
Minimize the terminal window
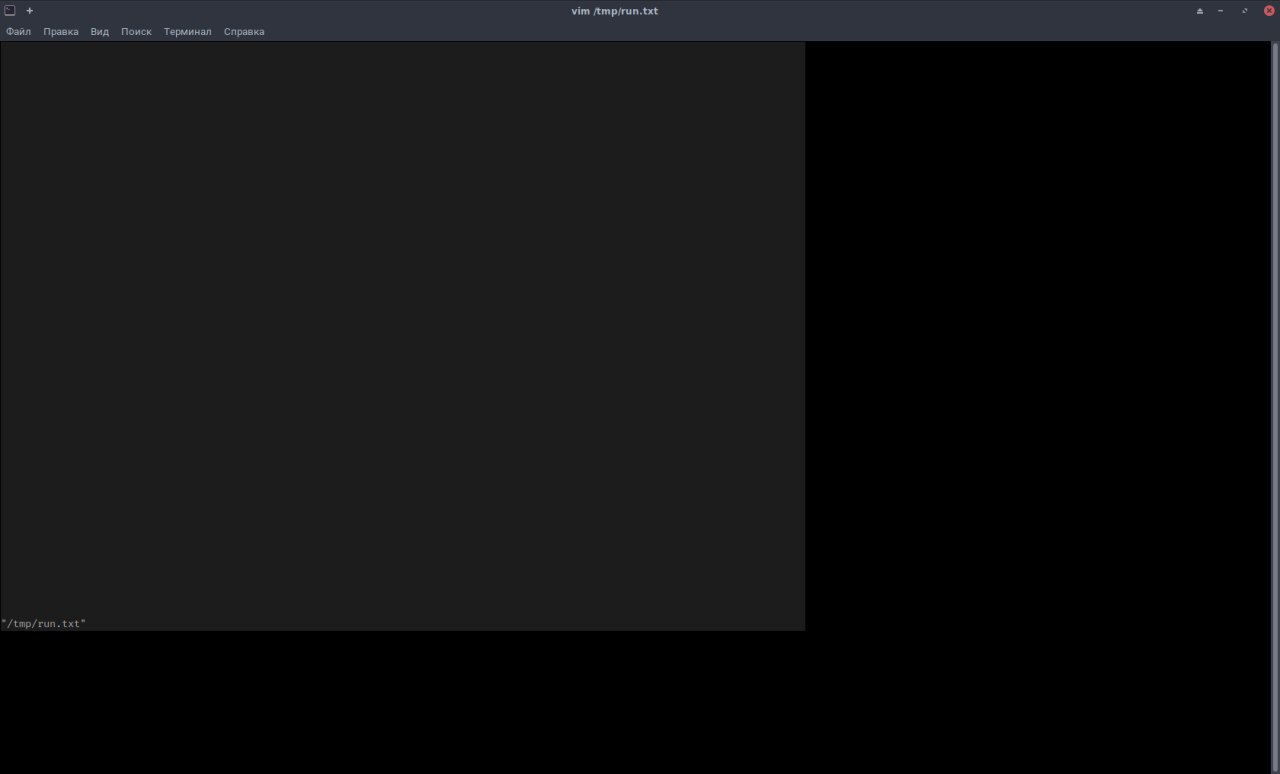1221,11
